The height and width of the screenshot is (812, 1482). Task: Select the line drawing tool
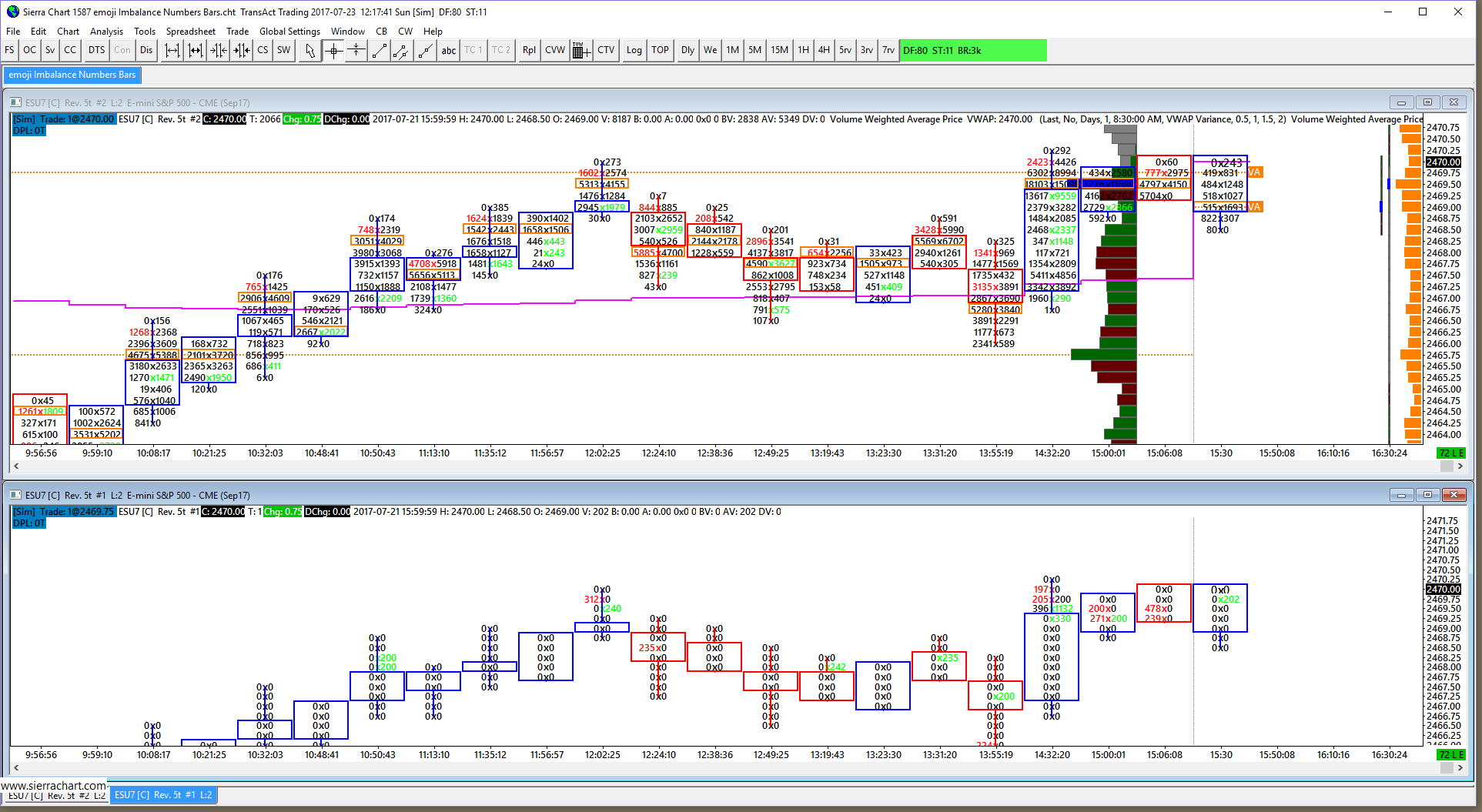[379, 50]
